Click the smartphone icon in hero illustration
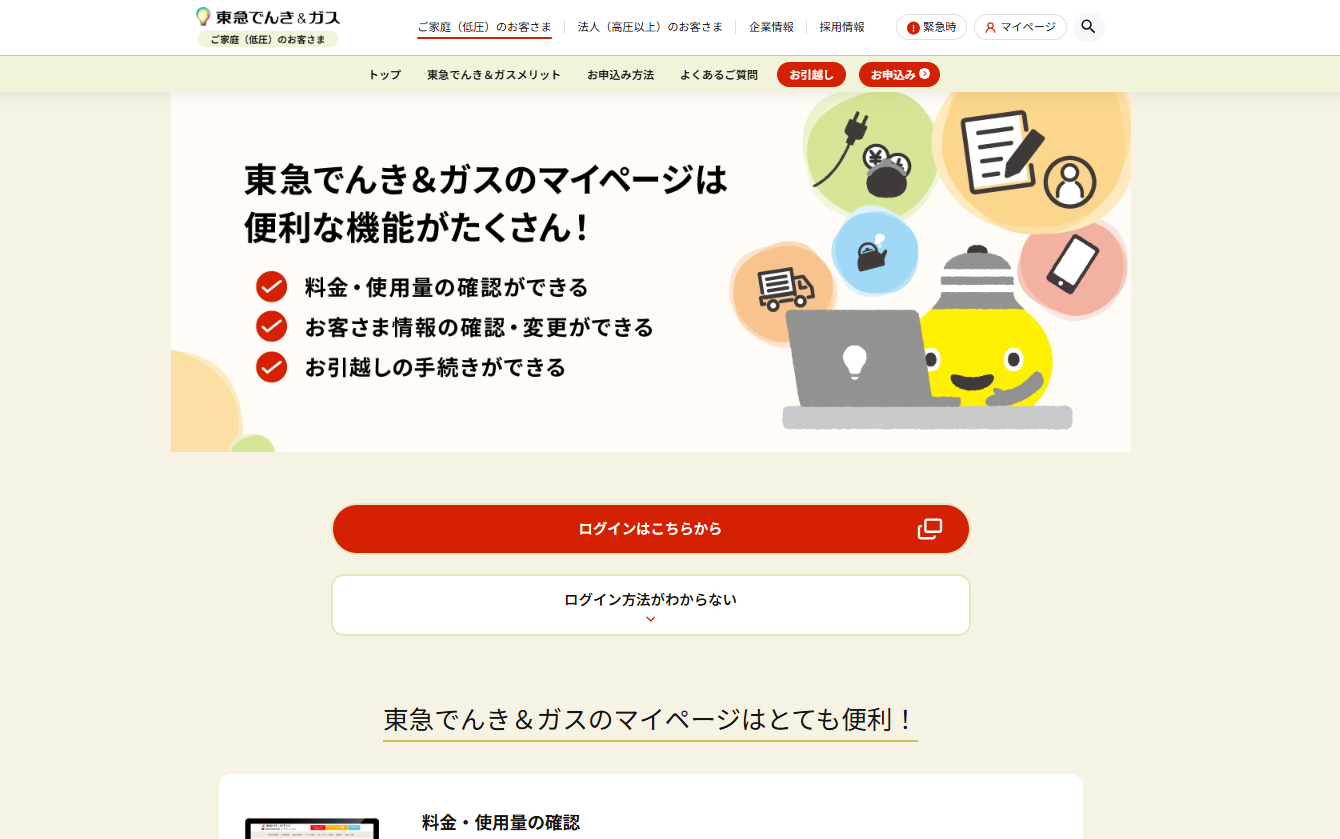This screenshot has height=839, width=1340. 1072,263
